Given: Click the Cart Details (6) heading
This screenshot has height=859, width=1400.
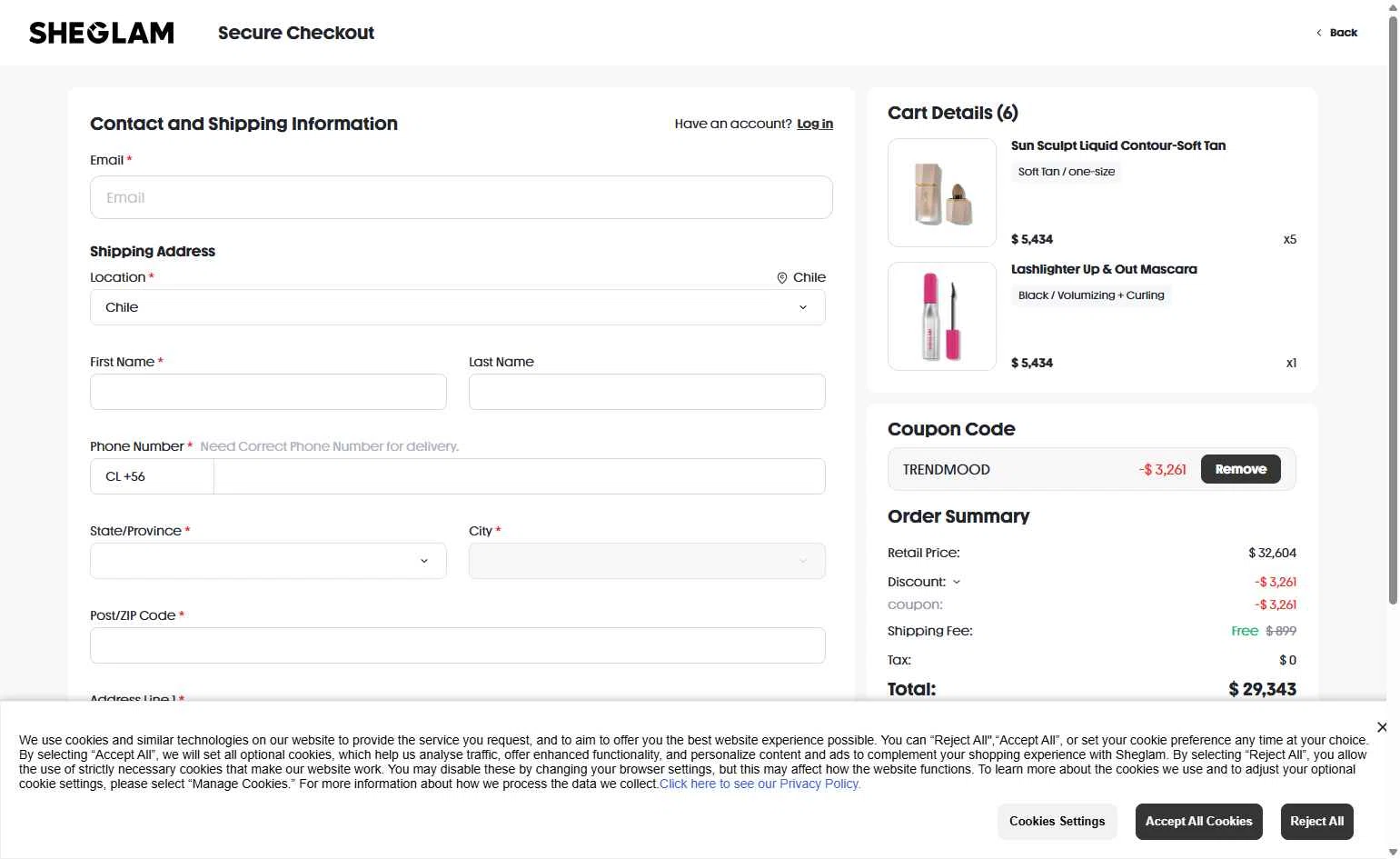Looking at the screenshot, I should [x=953, y=113].
